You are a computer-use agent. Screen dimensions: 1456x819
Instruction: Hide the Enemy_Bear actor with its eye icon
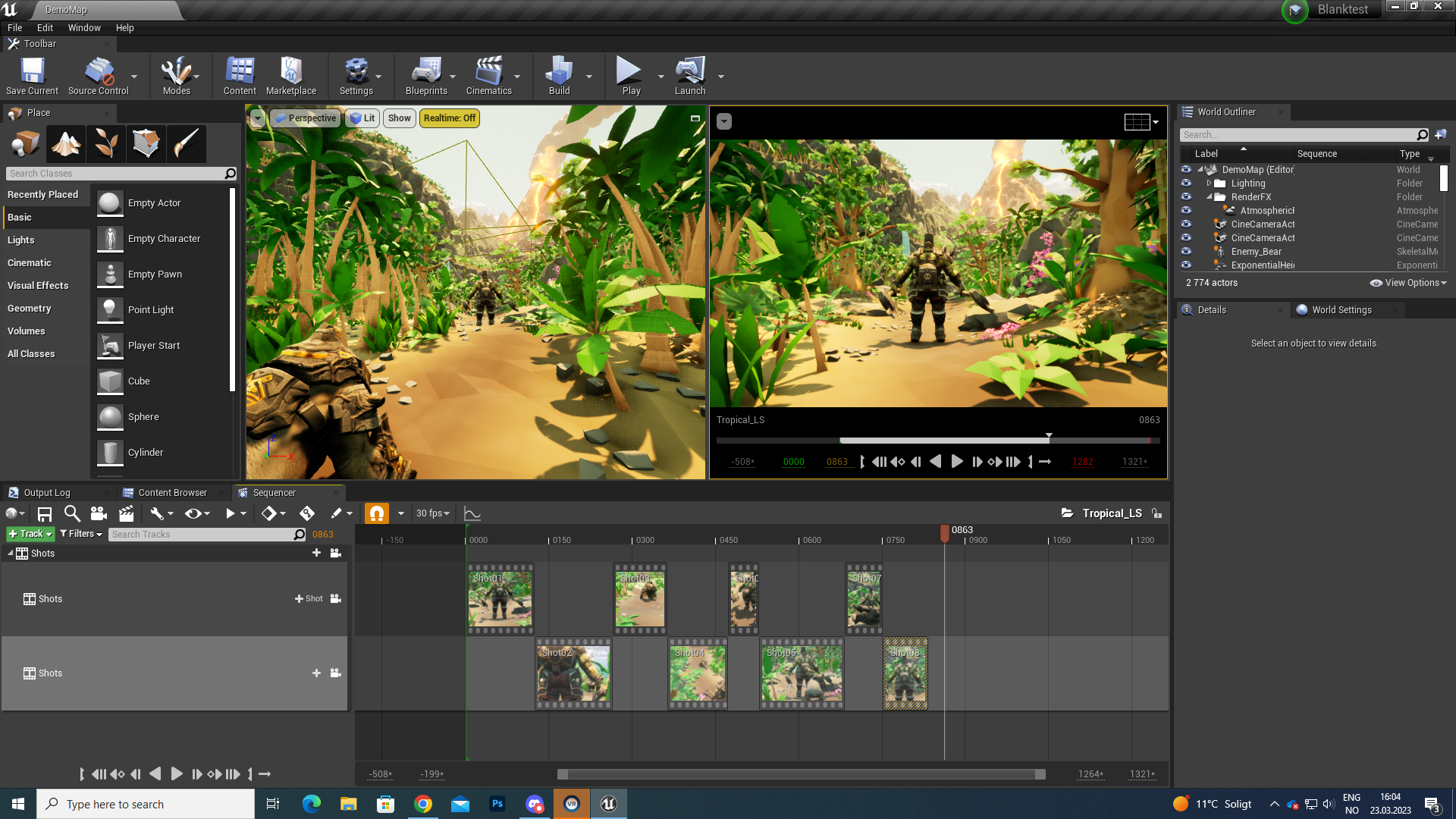click(x=1186, y=251)
